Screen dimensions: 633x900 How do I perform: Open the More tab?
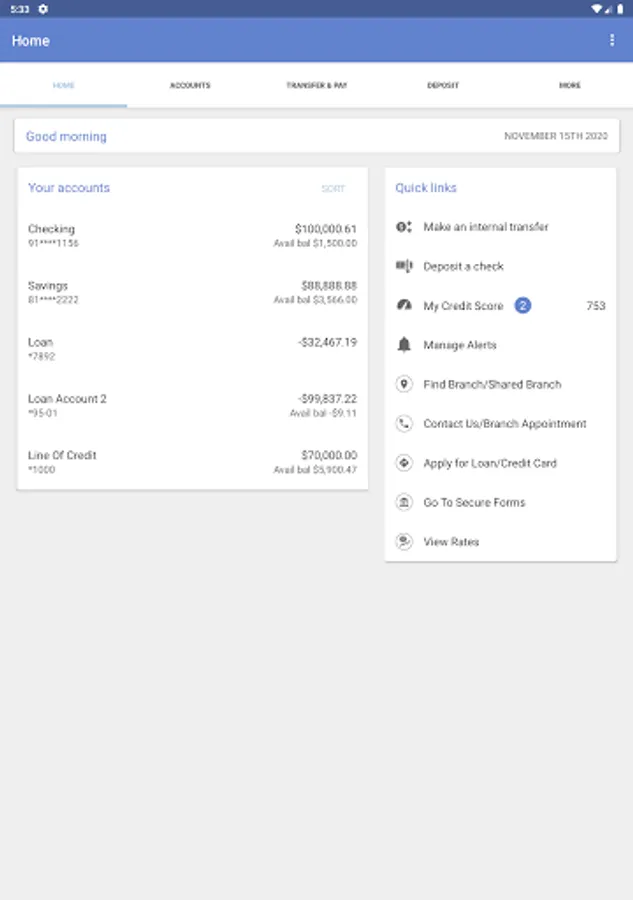(569, 85)
